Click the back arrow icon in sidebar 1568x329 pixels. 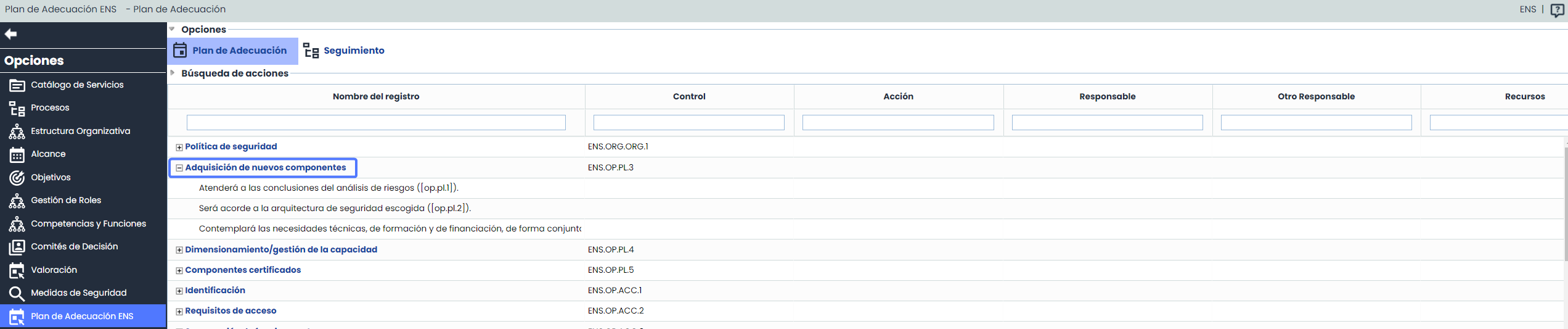point(10,34)
